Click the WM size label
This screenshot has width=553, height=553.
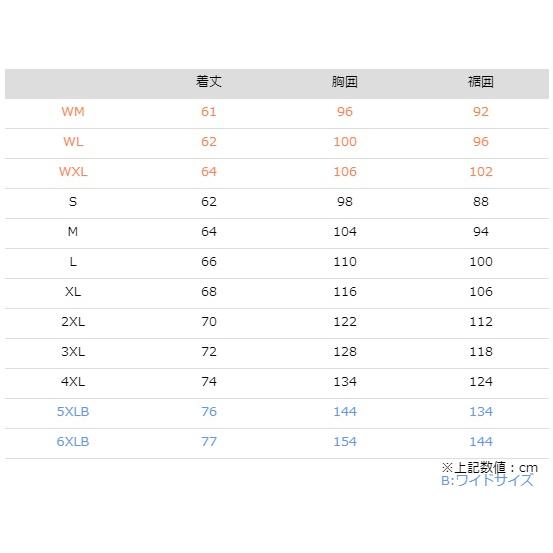(x=73, y=112)
